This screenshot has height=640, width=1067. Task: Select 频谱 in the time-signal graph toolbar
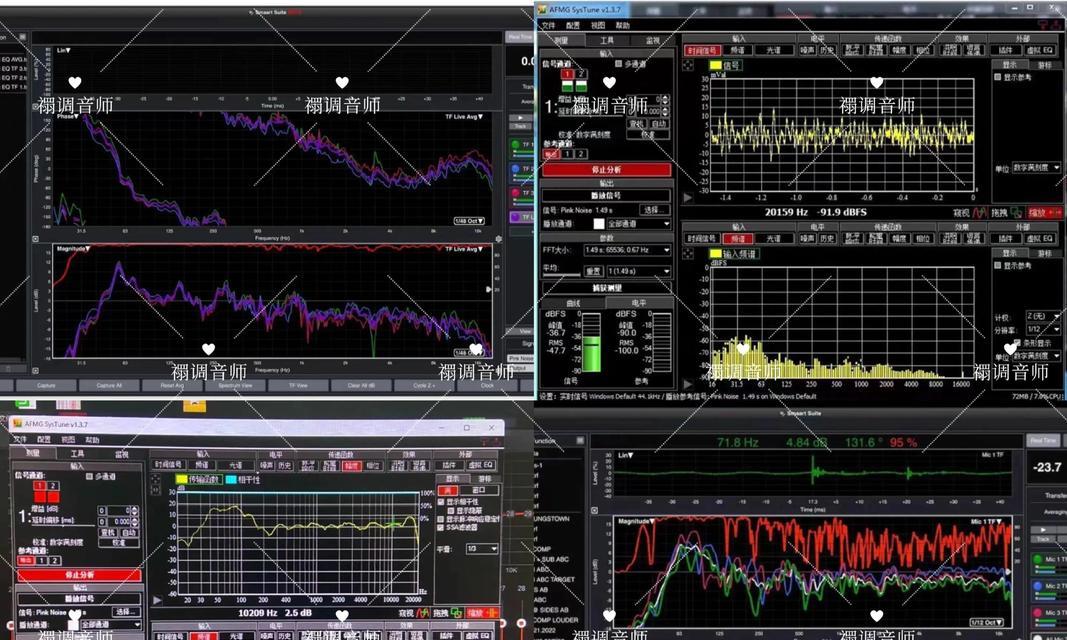[x=738, y=50]
